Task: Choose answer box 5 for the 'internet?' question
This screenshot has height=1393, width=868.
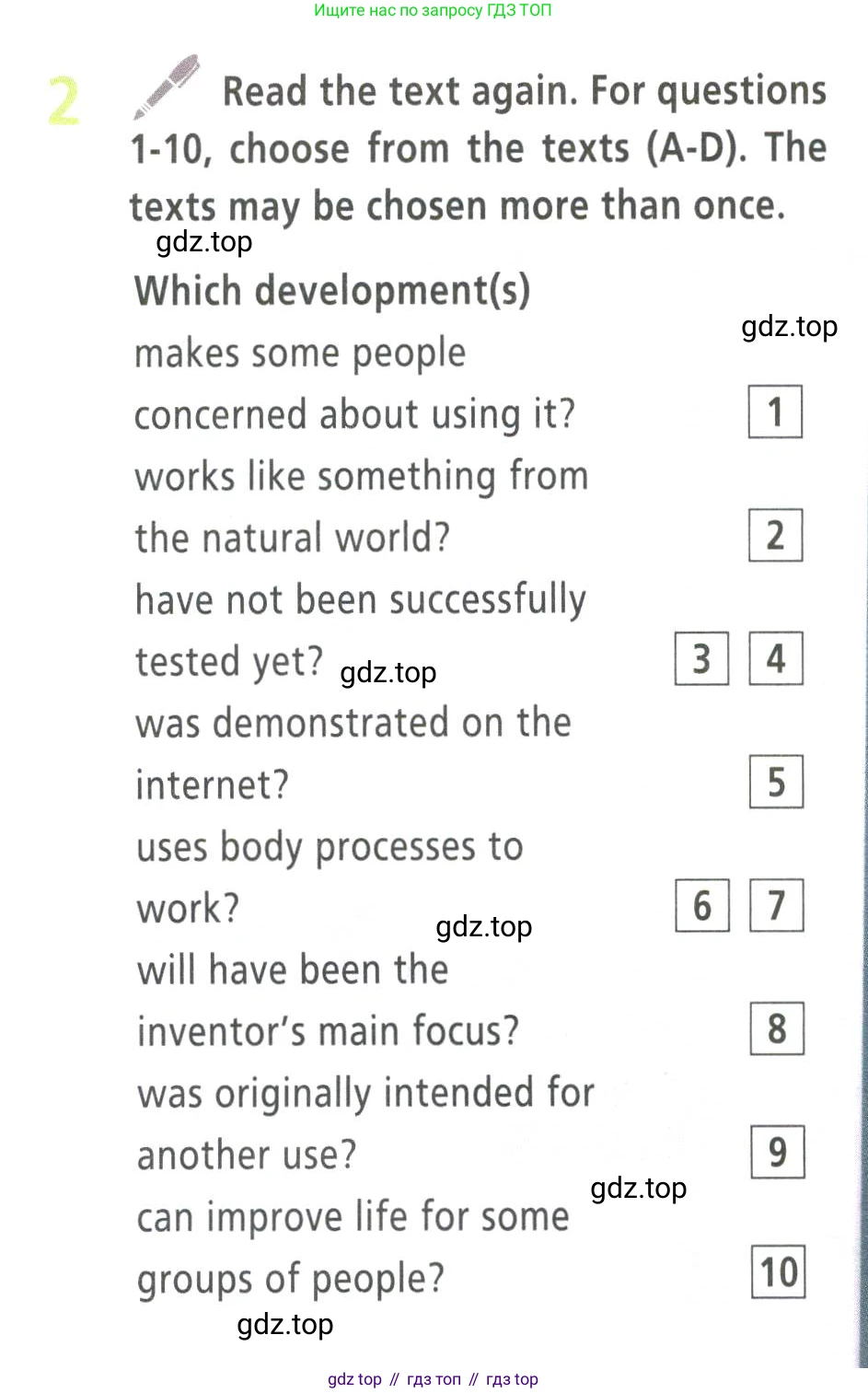Action: point(776,782)
